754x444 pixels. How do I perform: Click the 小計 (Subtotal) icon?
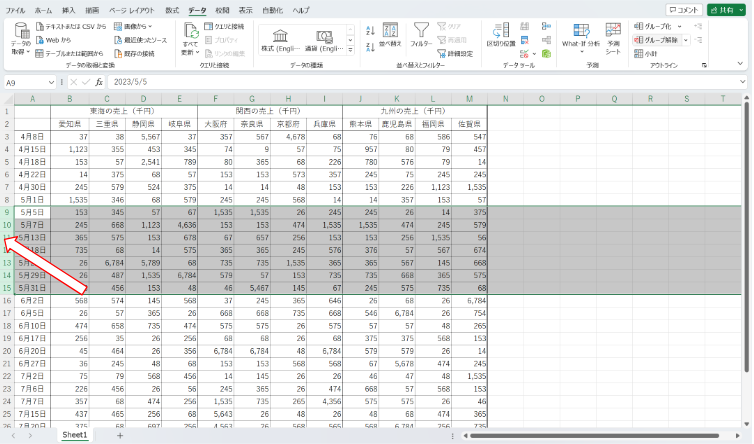pyautogui.click(x=652, y=53)
